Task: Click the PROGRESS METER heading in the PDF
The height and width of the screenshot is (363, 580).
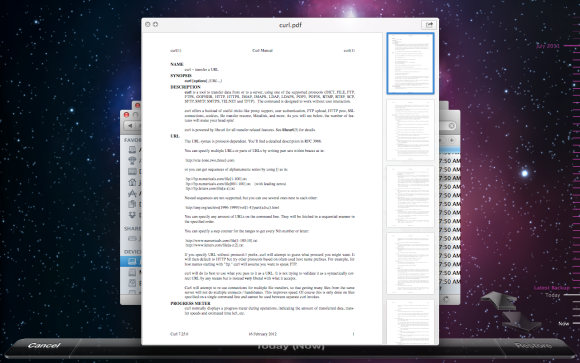Action: click(x=190, y=303)
